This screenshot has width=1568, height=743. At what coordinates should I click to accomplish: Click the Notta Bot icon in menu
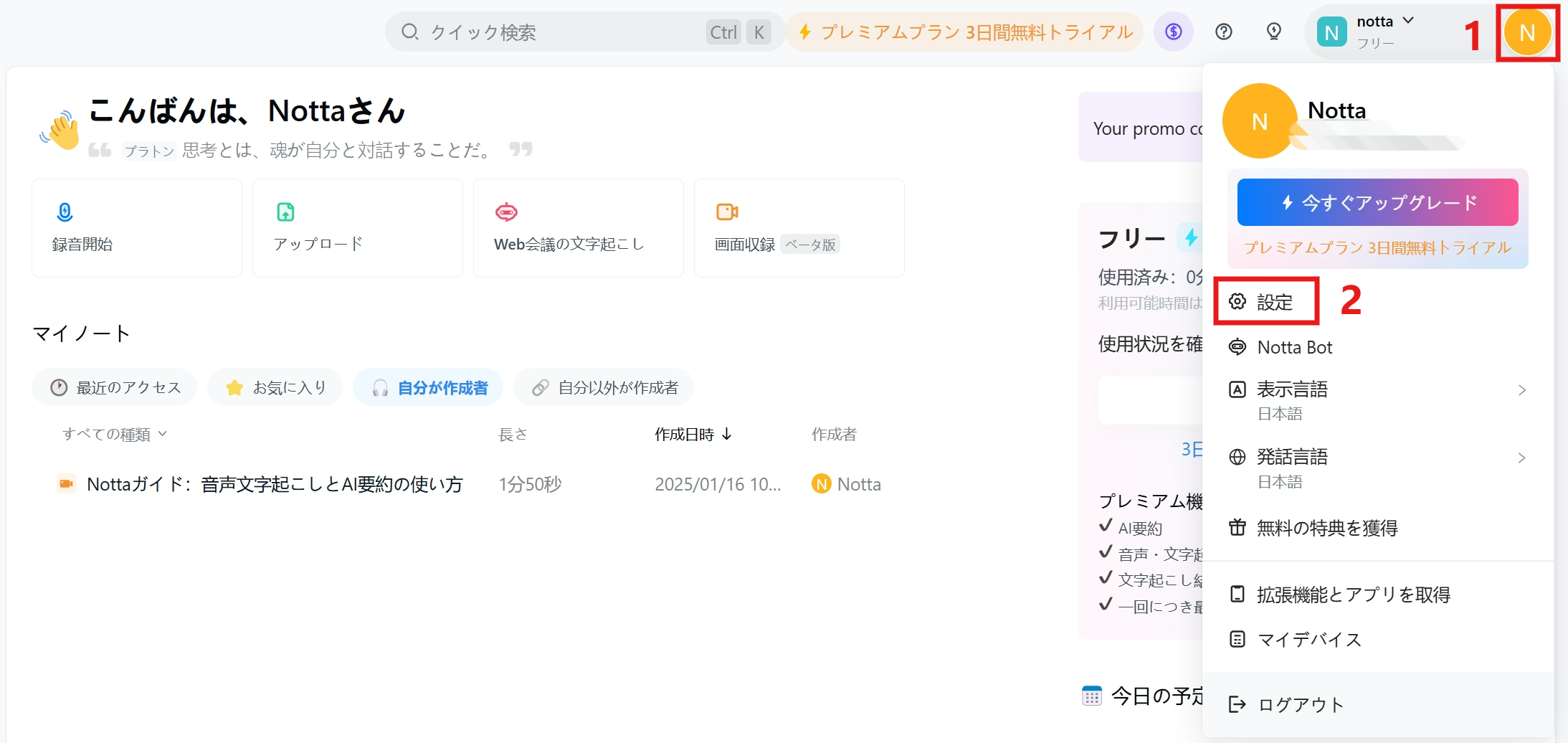coord(1237,347)
